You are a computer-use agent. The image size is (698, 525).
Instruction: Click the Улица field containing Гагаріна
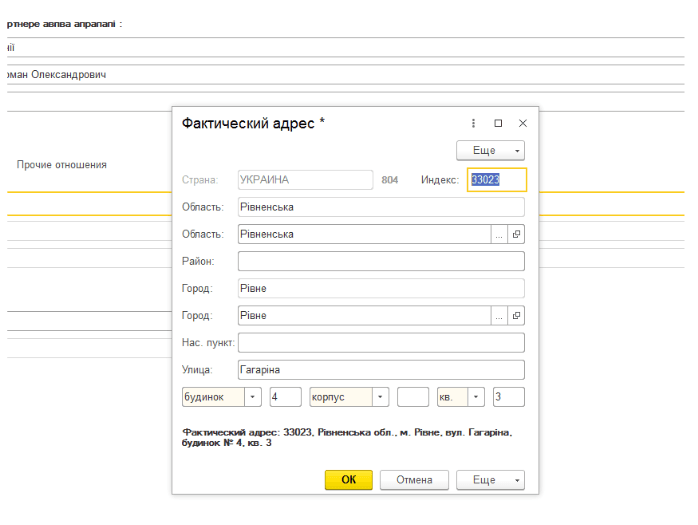[x=380, y=370]
